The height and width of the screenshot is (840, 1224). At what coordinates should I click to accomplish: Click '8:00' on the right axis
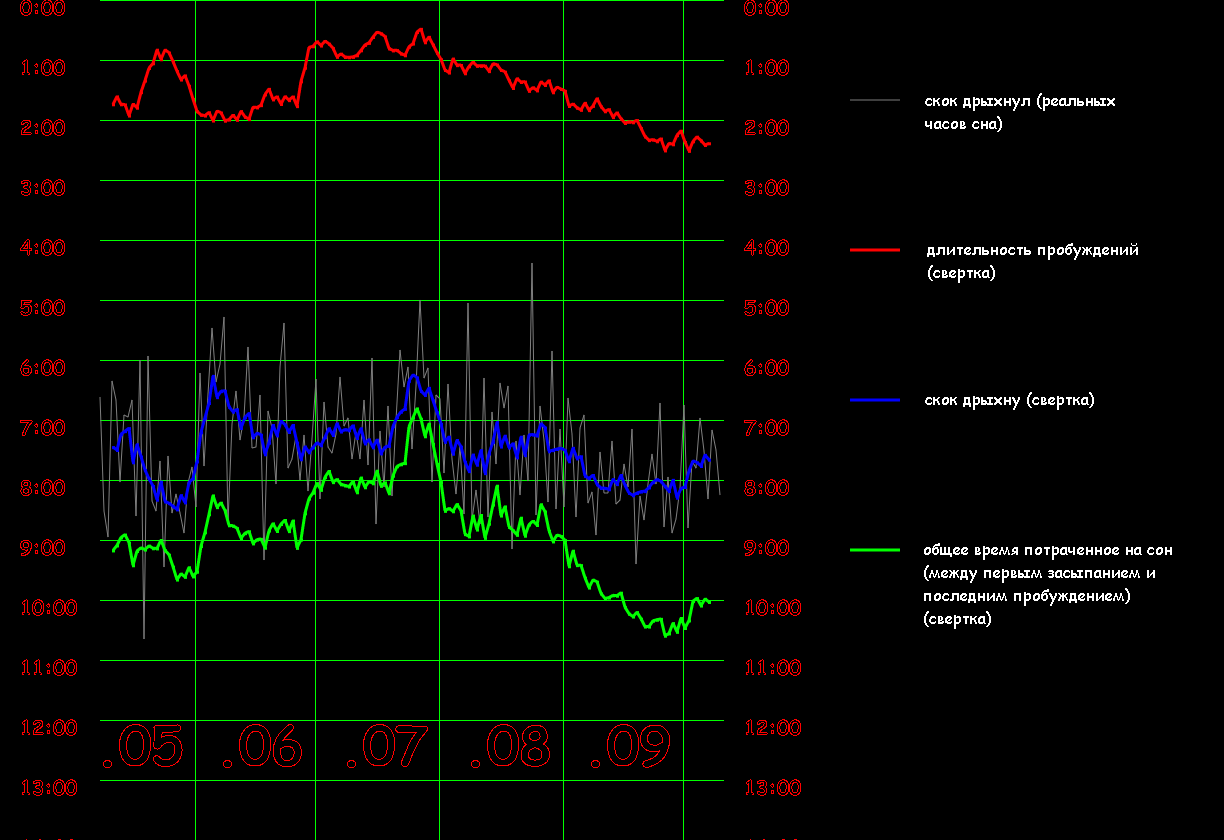(767, 487)
